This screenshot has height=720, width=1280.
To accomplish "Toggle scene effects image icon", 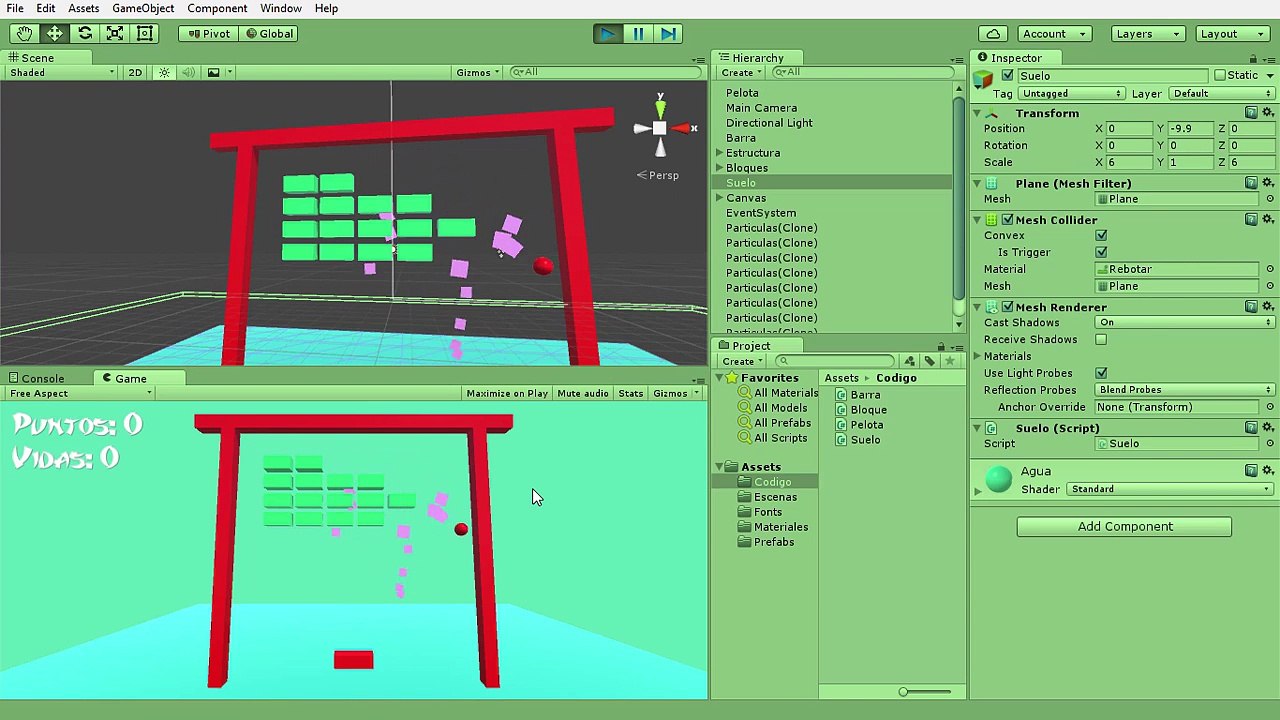I will pyautogui.click(x=213, y=72).
